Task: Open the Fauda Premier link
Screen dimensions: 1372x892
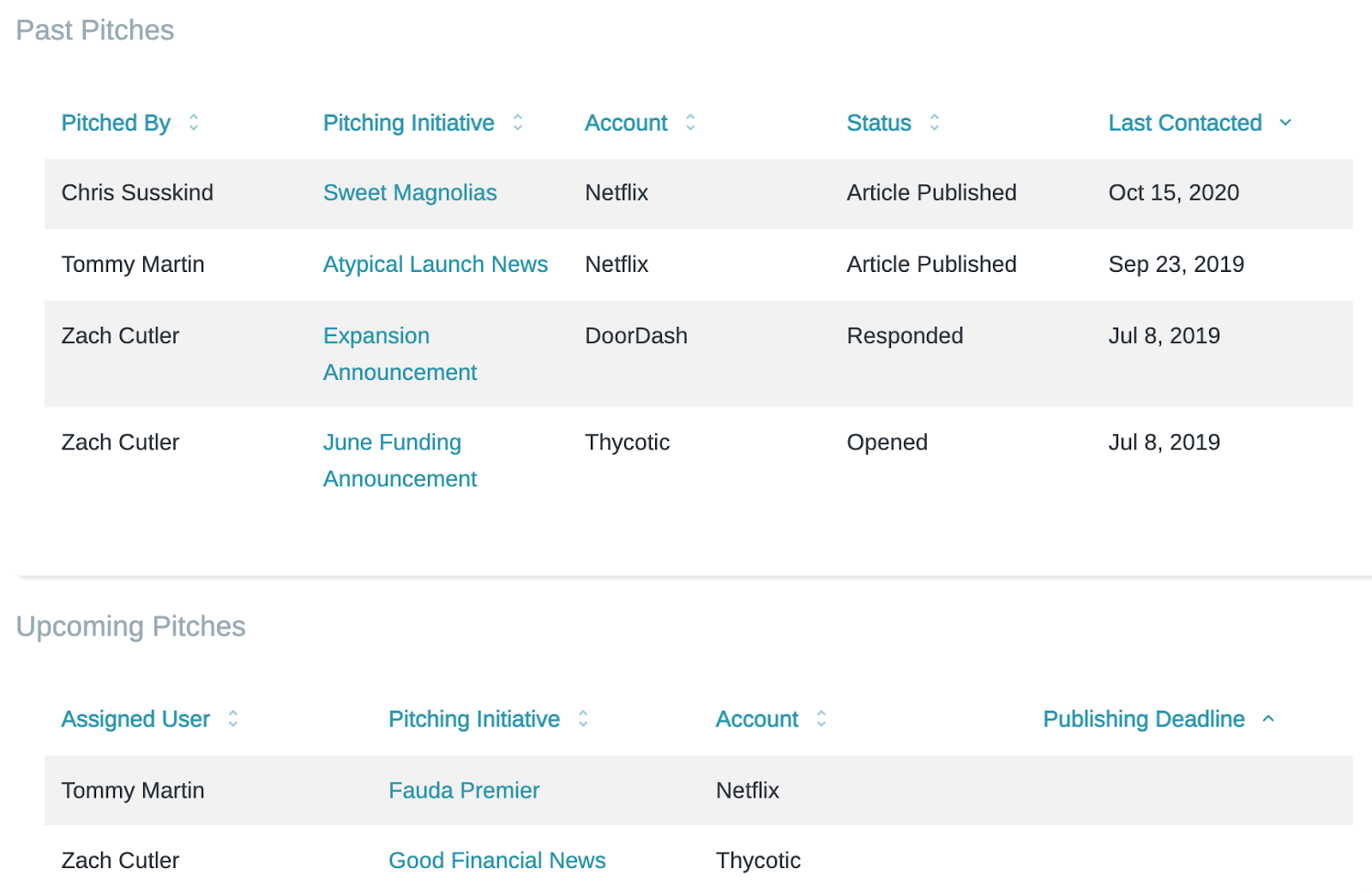Action: (x=464, y=790)
